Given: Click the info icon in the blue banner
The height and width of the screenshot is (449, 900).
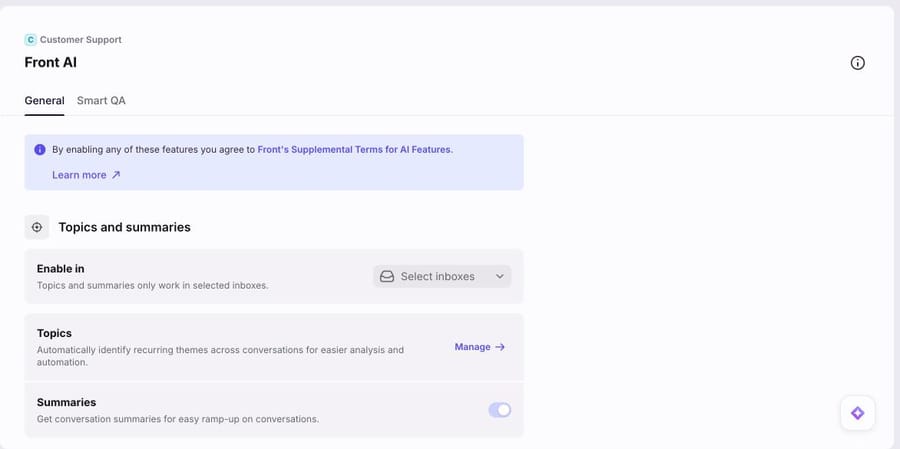Looking at the screenshot, I should (40, 149).
